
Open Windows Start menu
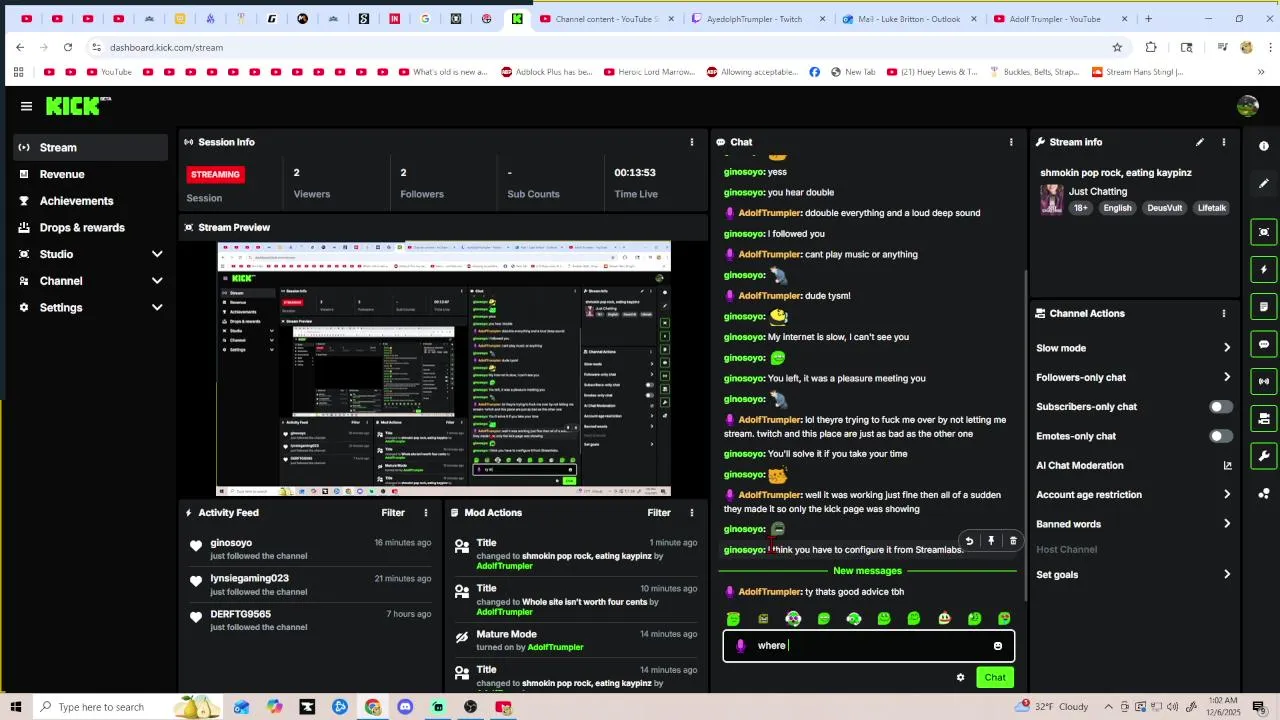tap(15, 707)
